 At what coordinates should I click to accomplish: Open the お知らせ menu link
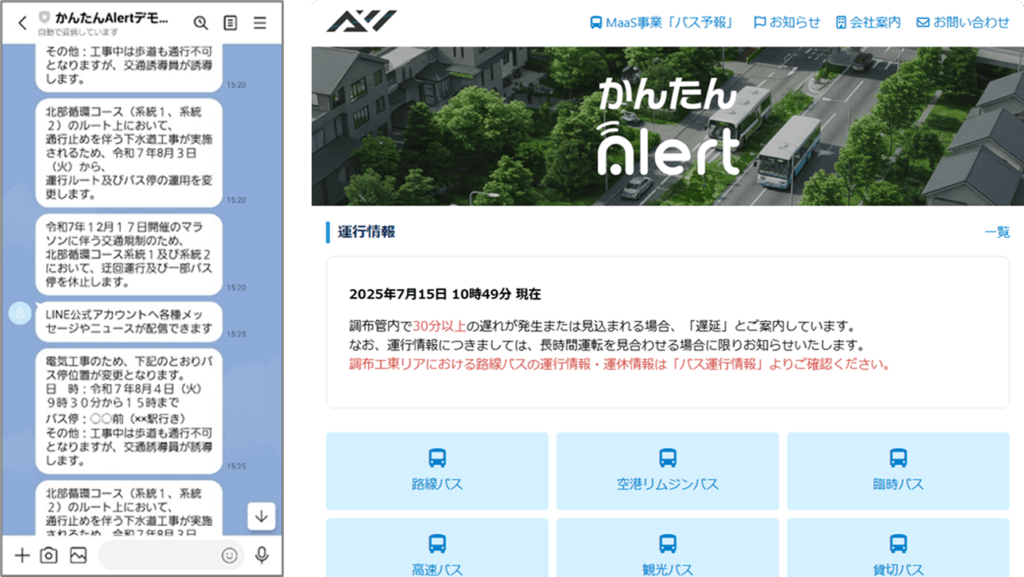[786, 23]
